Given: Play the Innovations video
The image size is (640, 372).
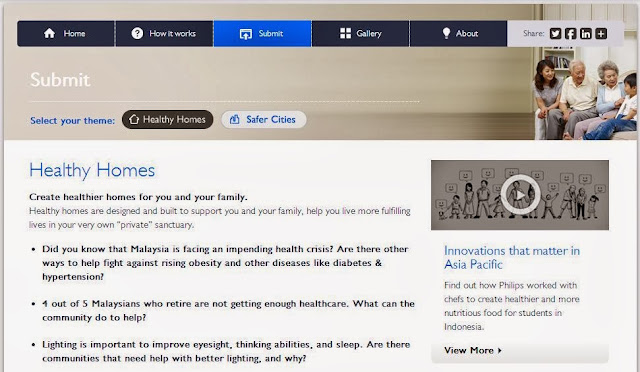Looking at the screenshot, I should tap(520, 195).
